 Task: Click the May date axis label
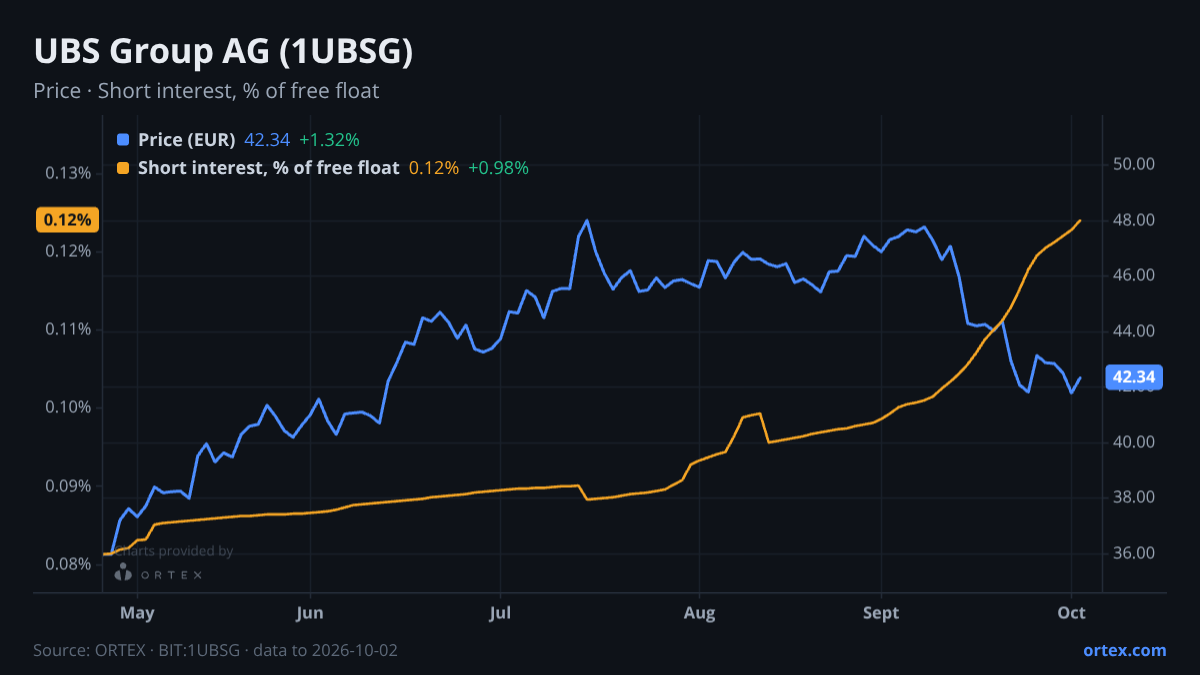(x=137, y=613)
